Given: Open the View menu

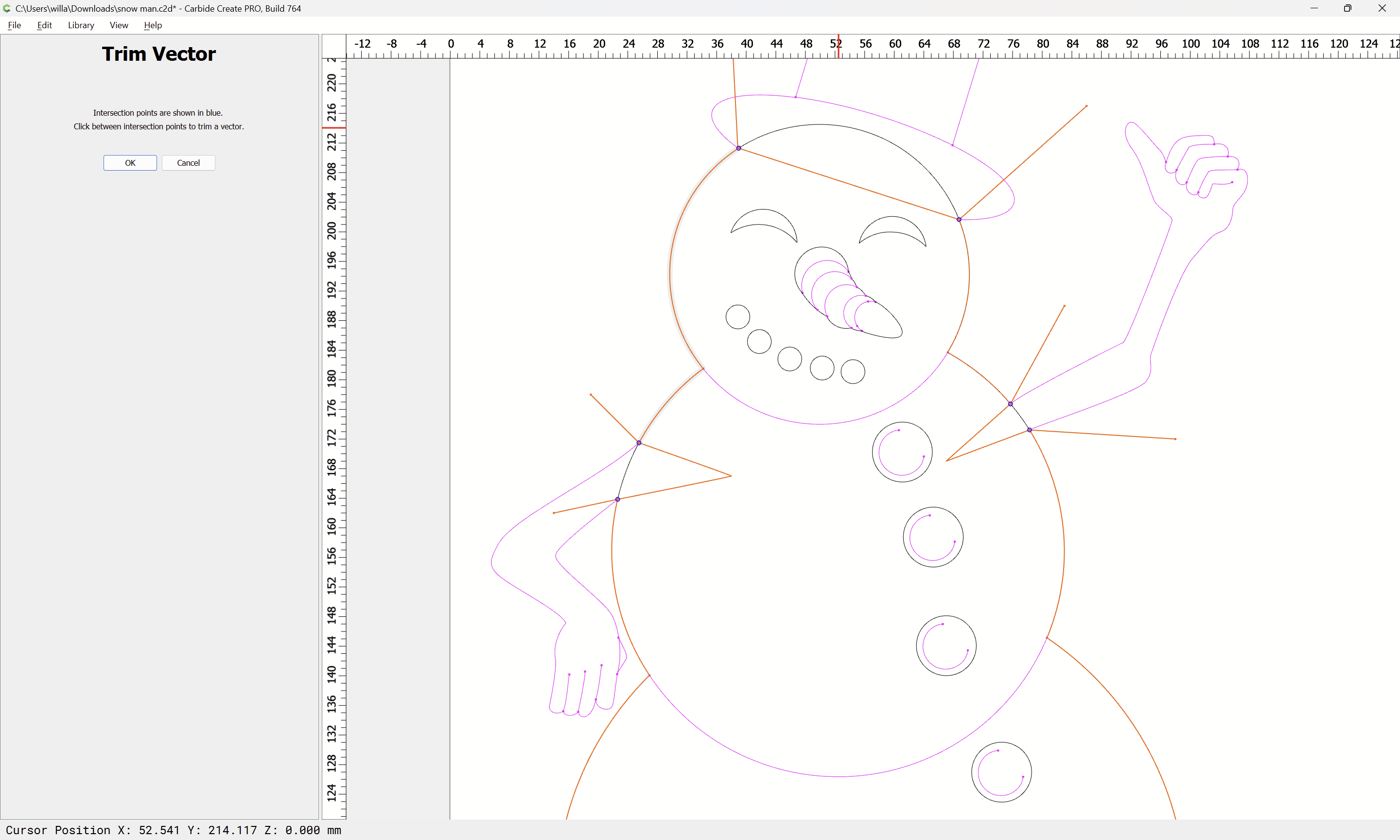Looking at the screenshot, I should [119, 25].
